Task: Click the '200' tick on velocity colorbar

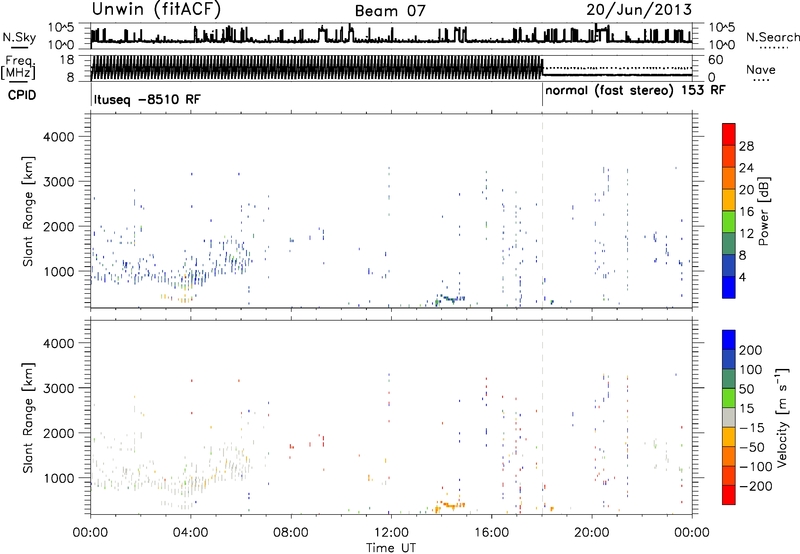Action: coord(751,350)
